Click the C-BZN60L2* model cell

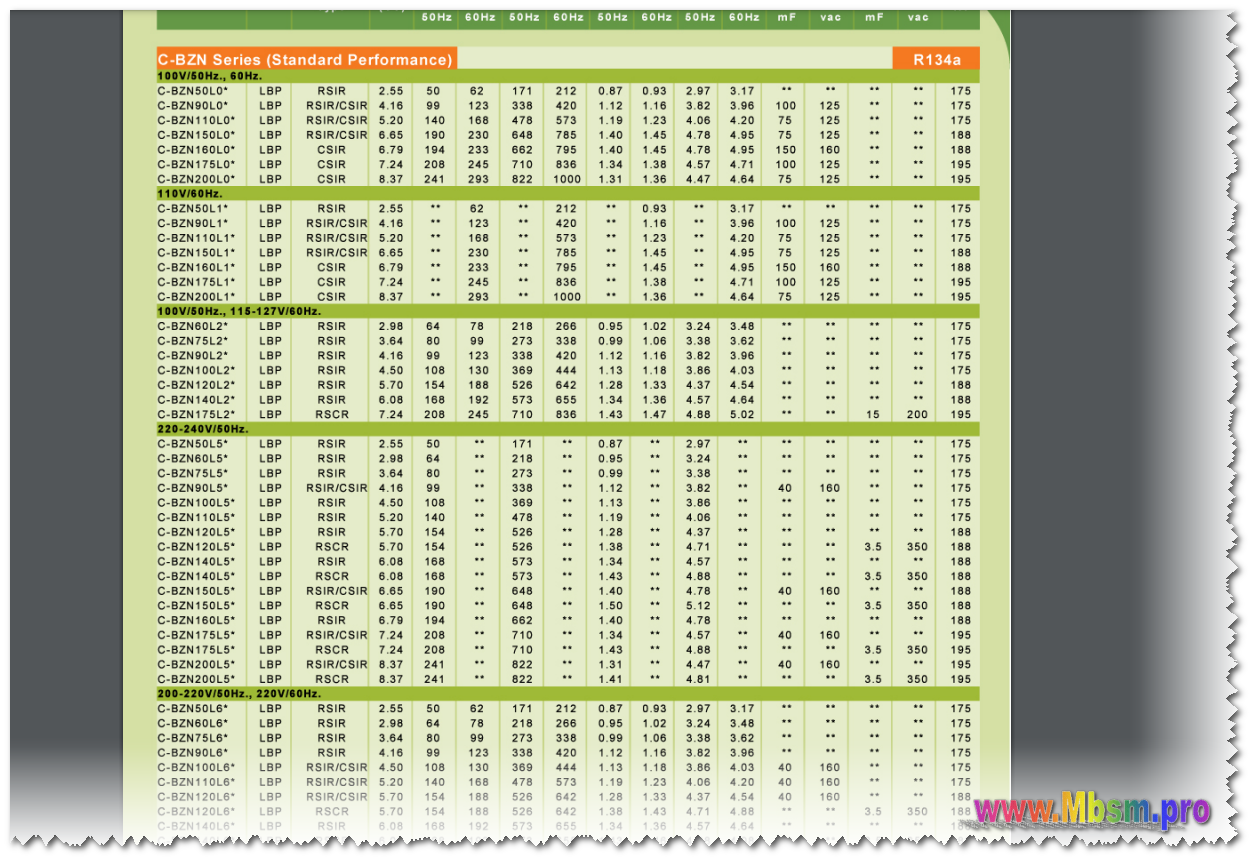(193, 326)
